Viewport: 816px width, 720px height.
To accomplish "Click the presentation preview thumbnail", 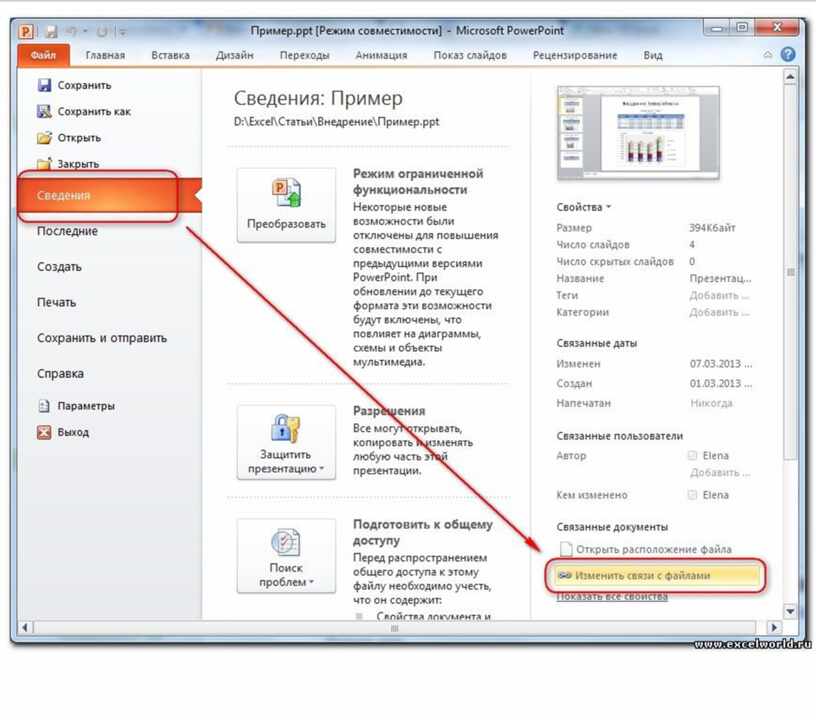I will click(x=638, y=133).
